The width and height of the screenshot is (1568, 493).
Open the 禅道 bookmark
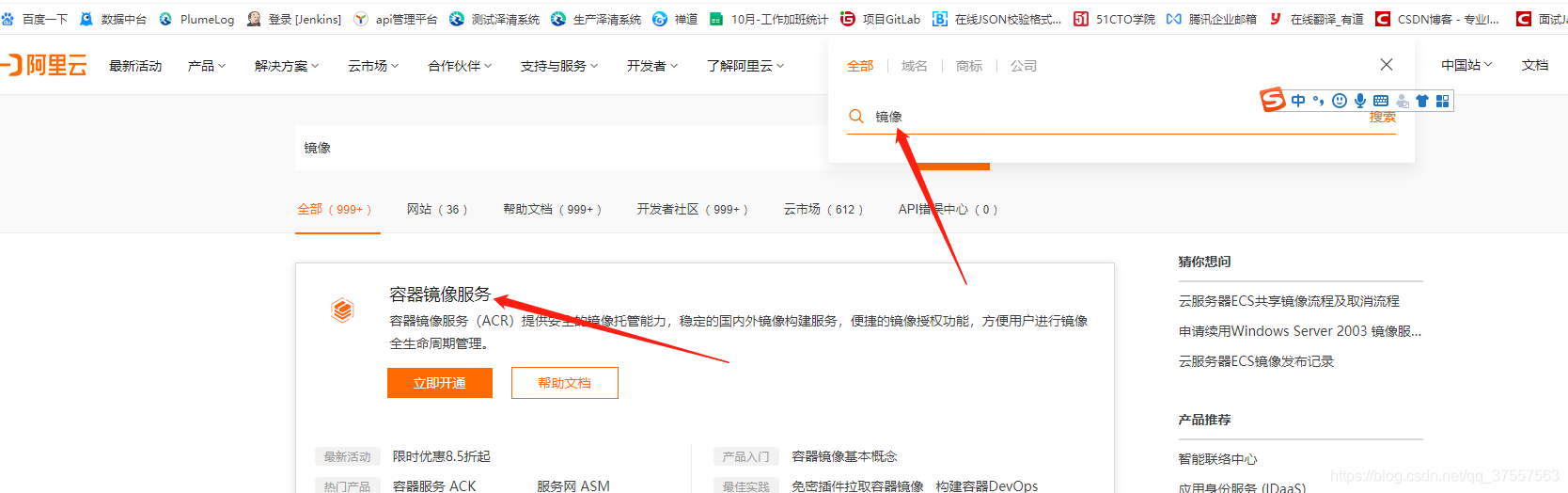[675, 19]
